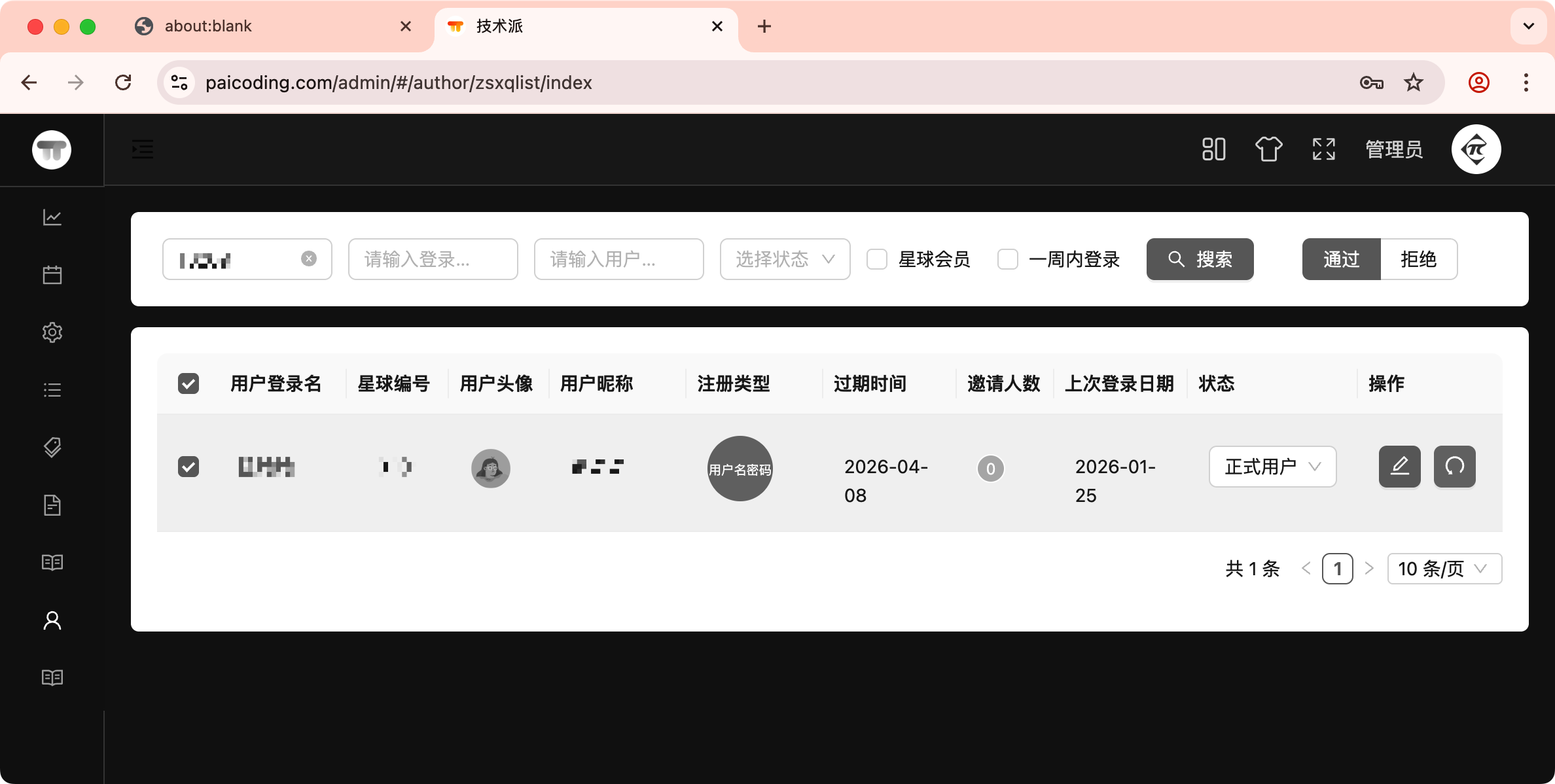Toggle the sidebar collapse hamburger icon
1555x784 pixels.
(142, 149)
